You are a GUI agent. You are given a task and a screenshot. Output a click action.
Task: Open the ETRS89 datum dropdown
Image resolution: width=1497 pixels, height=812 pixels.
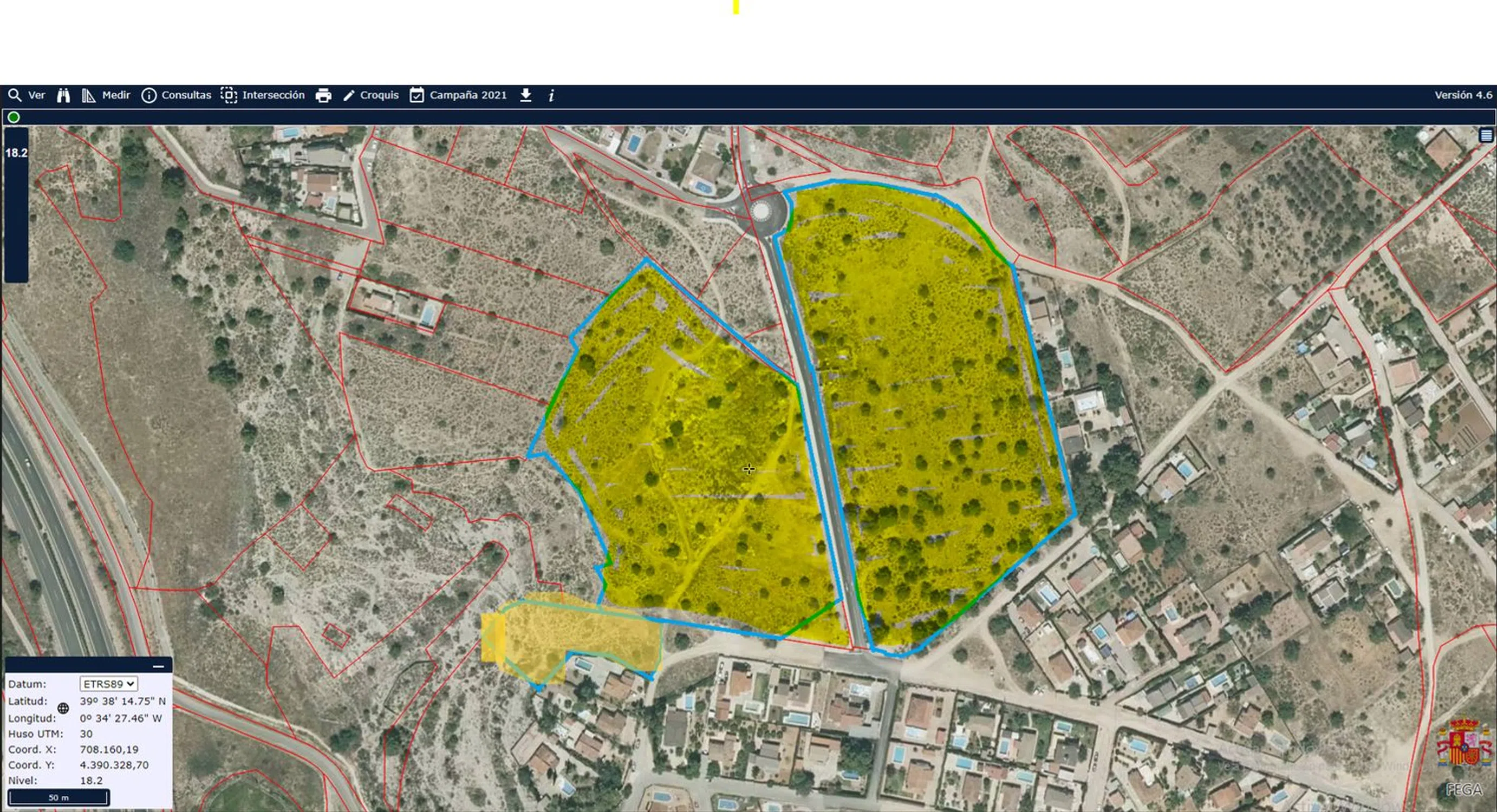point(109,684)
